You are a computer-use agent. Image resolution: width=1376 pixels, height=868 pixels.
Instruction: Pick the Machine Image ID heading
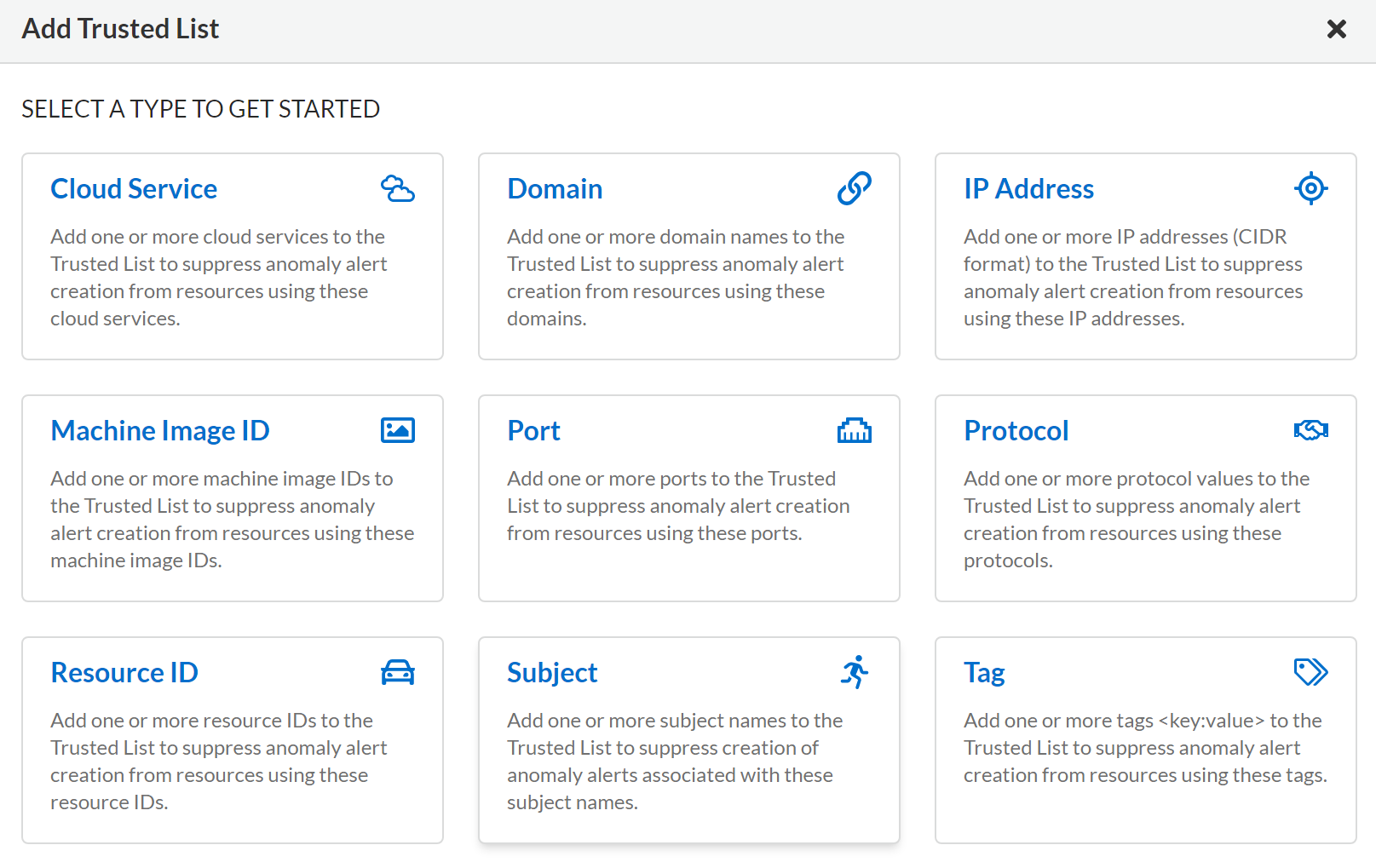coord(160,430)
